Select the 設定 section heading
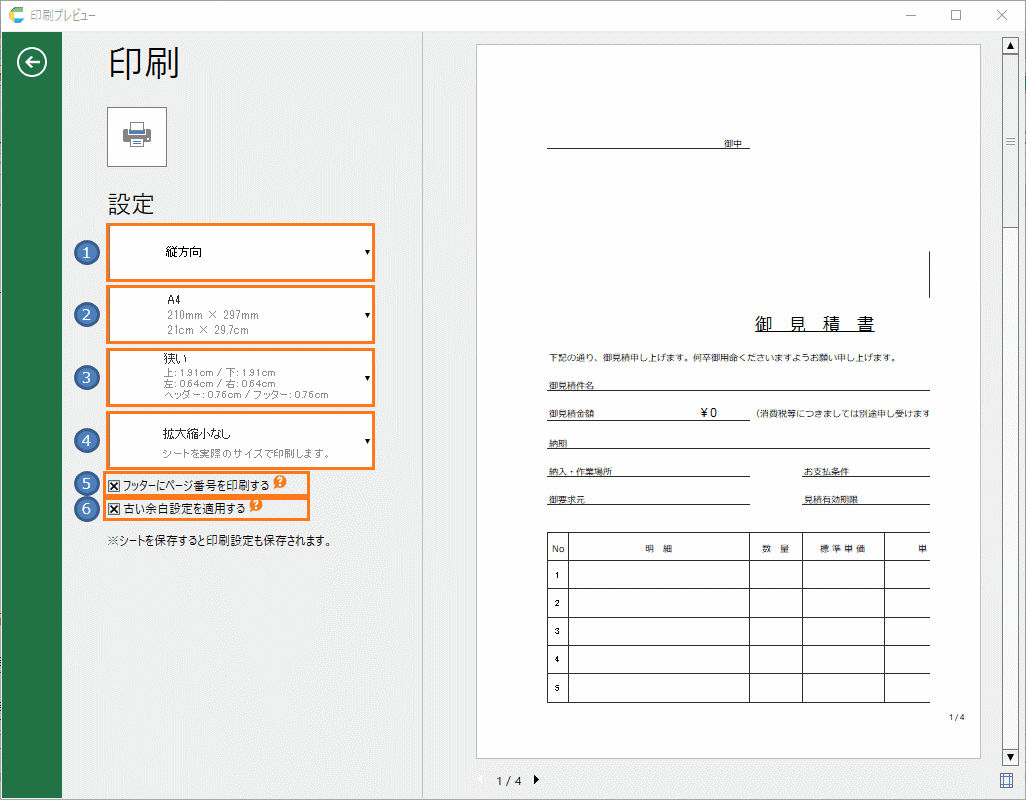Viewport: 1026px width, 800px height. click(x=130, y=204)
